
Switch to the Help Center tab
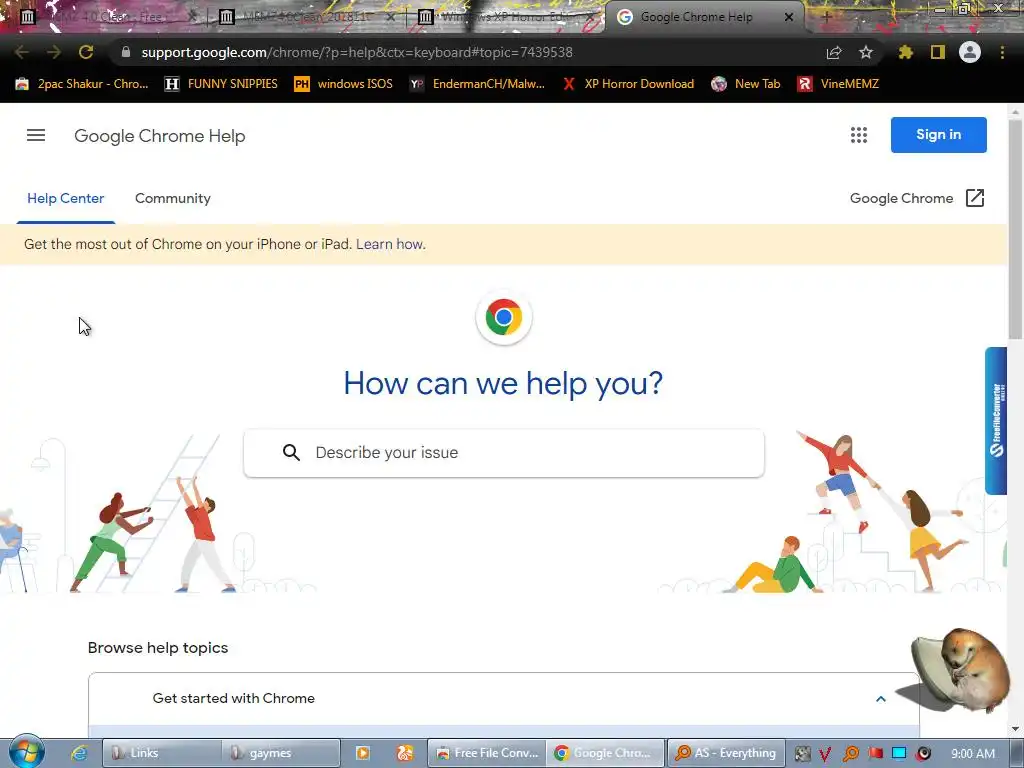pyautogui.click(x=65, y=199)
